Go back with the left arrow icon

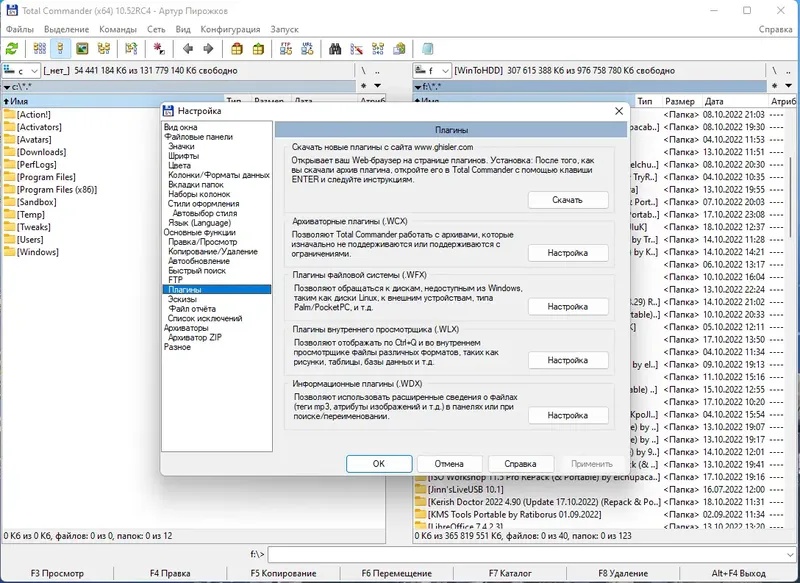coord(188,49)
